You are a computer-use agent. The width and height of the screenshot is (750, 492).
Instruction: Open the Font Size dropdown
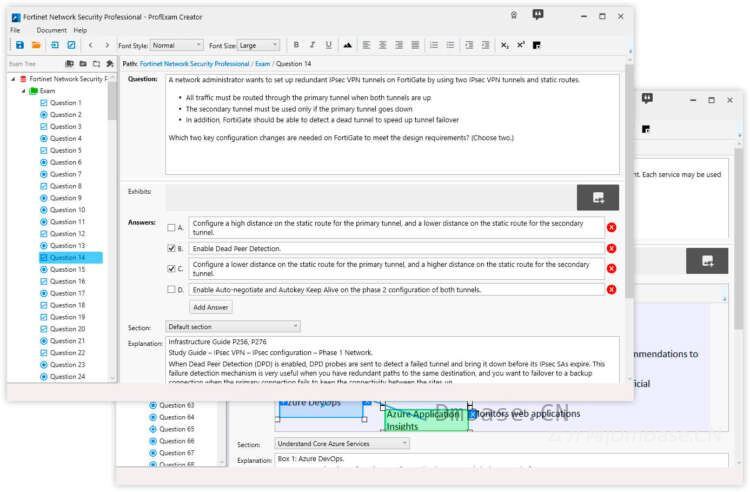[x=258, y=45]
